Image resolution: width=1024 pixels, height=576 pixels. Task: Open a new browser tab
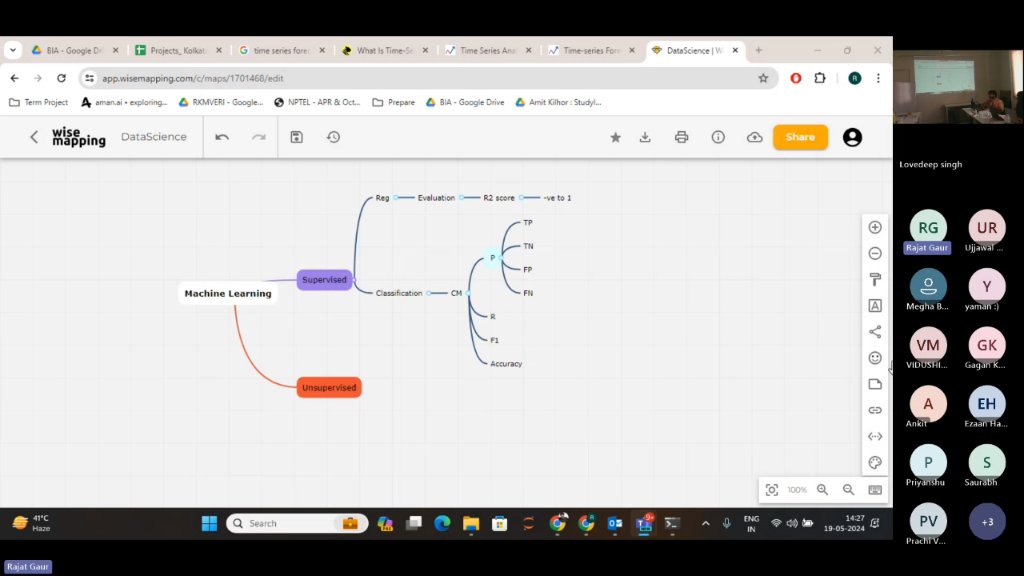click(758, 50)
